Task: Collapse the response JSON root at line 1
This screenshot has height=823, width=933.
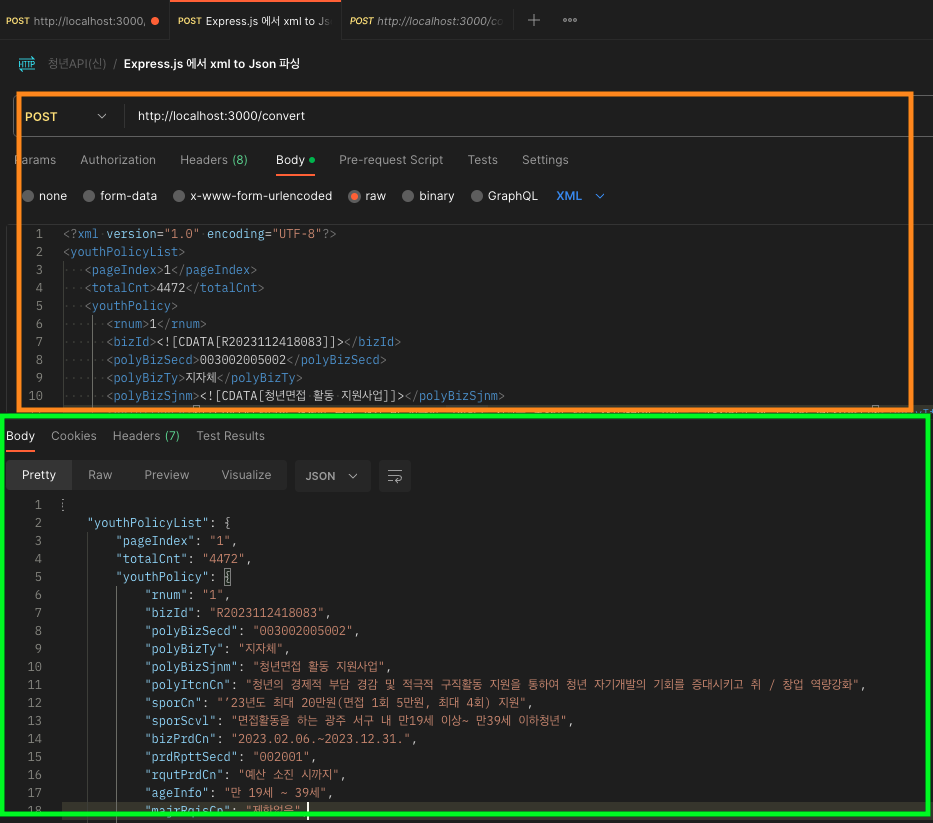Action: (62, 505)
